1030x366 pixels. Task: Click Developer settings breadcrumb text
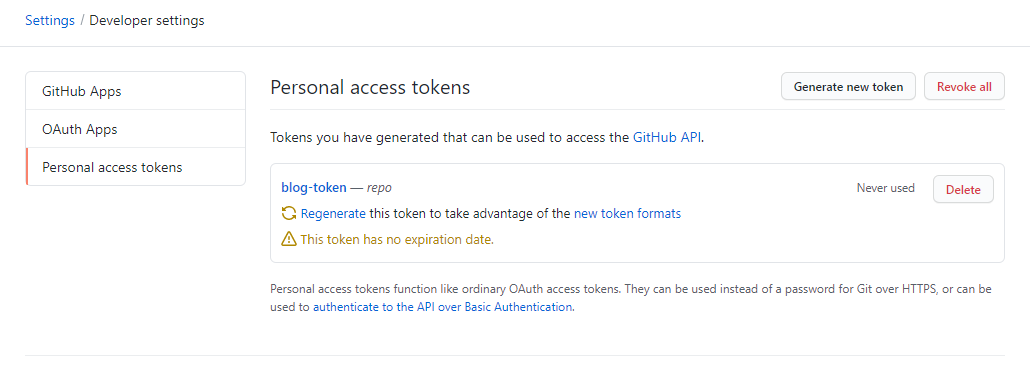point(146,20)
